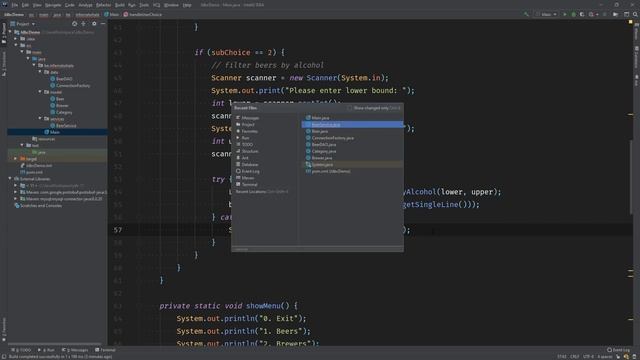Open pom.xml in Recent Files
Viewport: 640px width, 360px height.
point(328,171)
